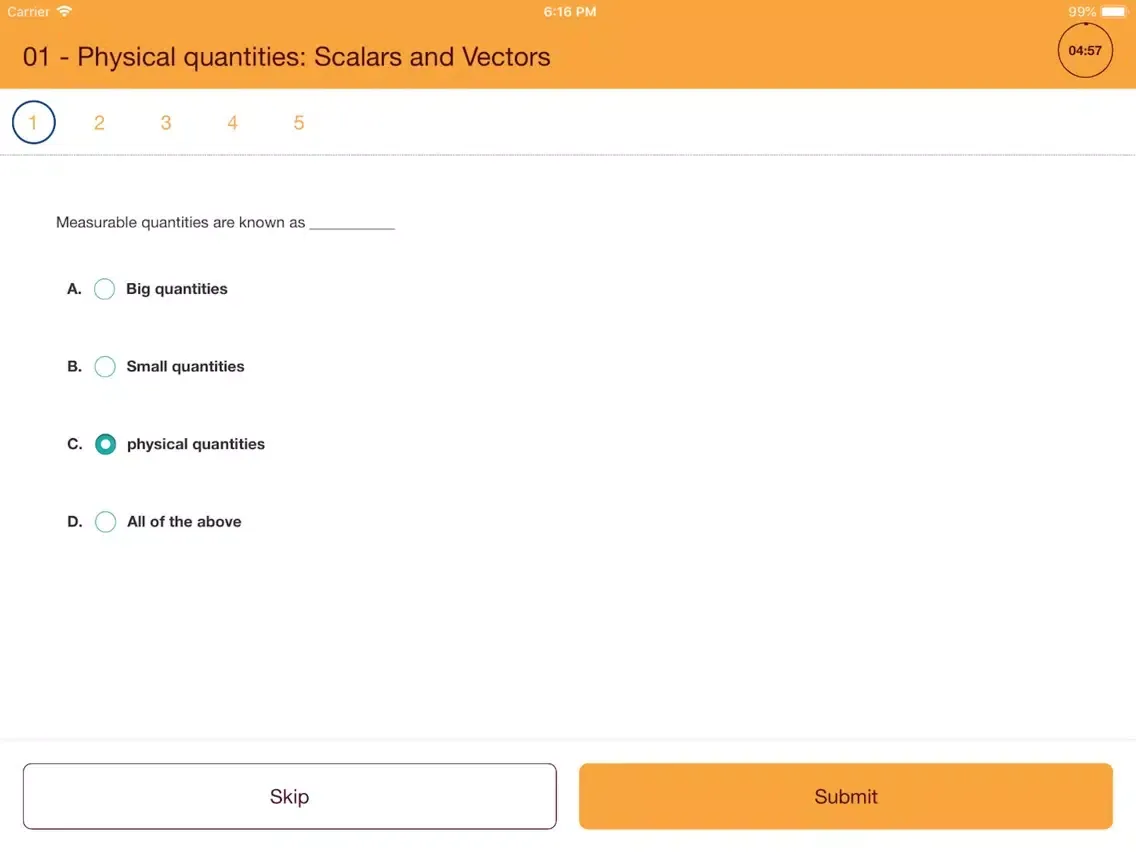Choose Small quantities radio option
The height and width of the screenshot is (852, 1136).
pyautogui.click(x=105, y=367)
